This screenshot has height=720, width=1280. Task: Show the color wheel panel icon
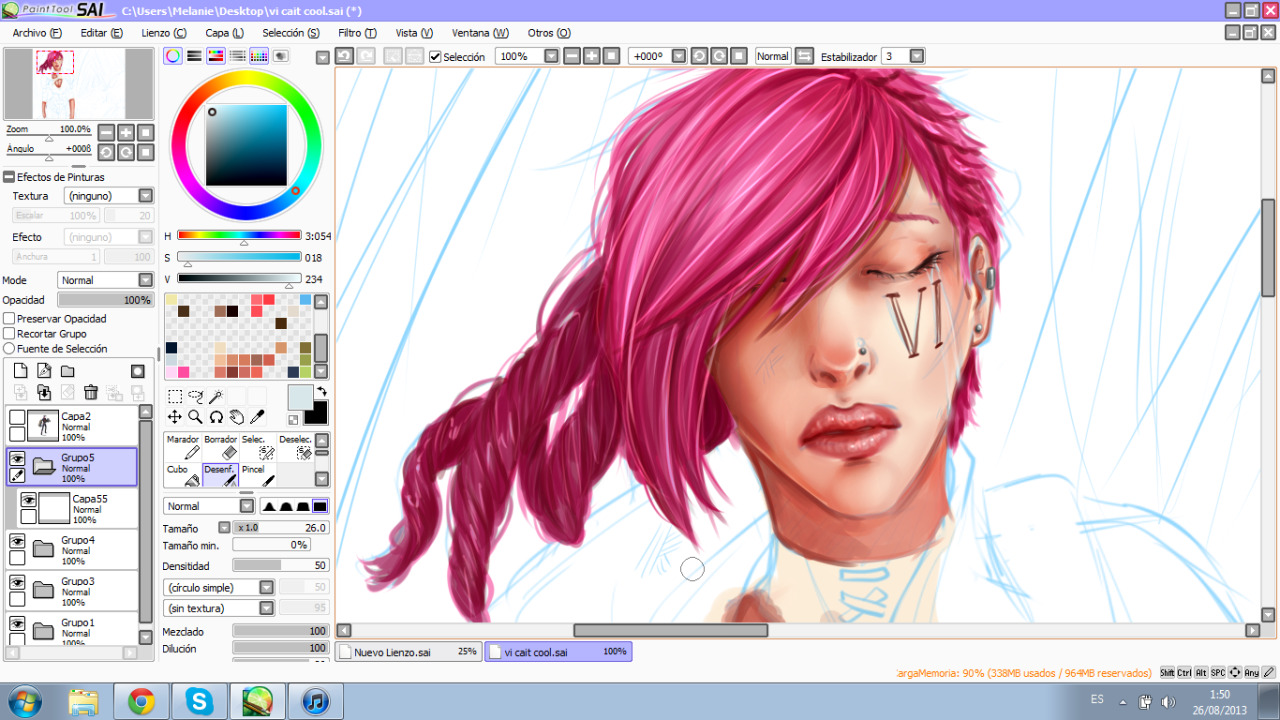(173, 56)
